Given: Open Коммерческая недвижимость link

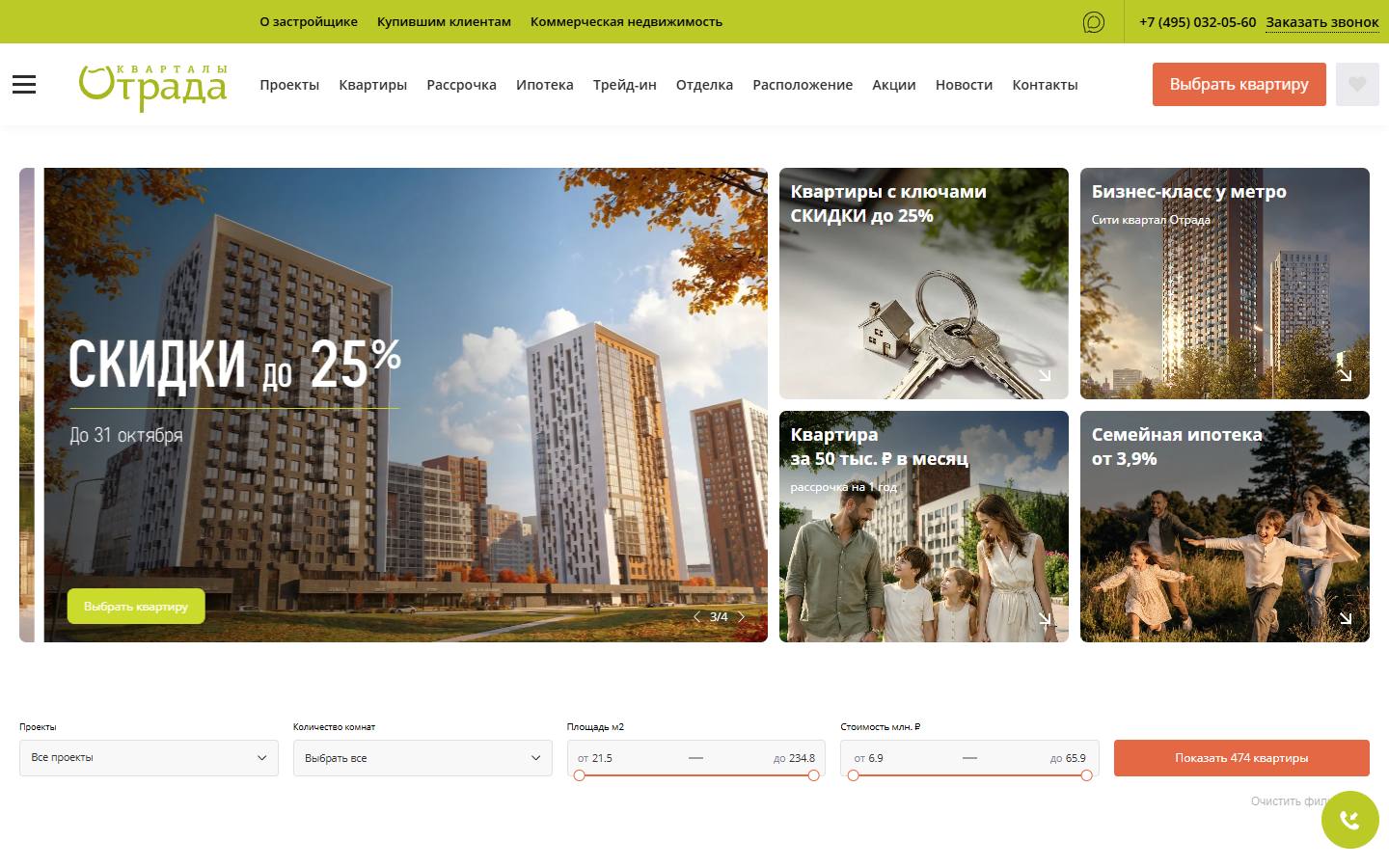Looking at the screenshot, I should click(626, 21).
